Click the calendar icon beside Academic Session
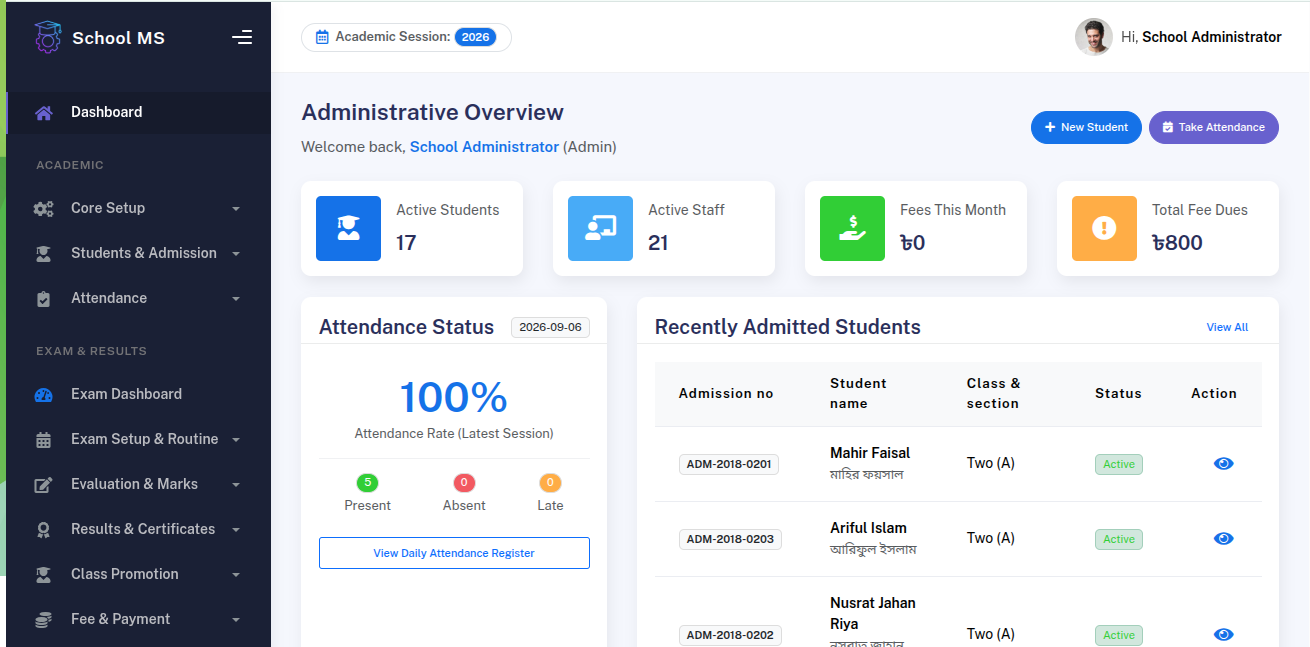 322,37
